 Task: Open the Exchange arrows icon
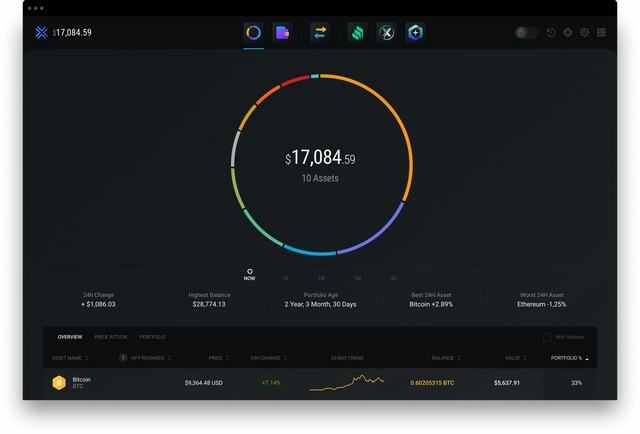pyautogui.click(x=320, y=32)
